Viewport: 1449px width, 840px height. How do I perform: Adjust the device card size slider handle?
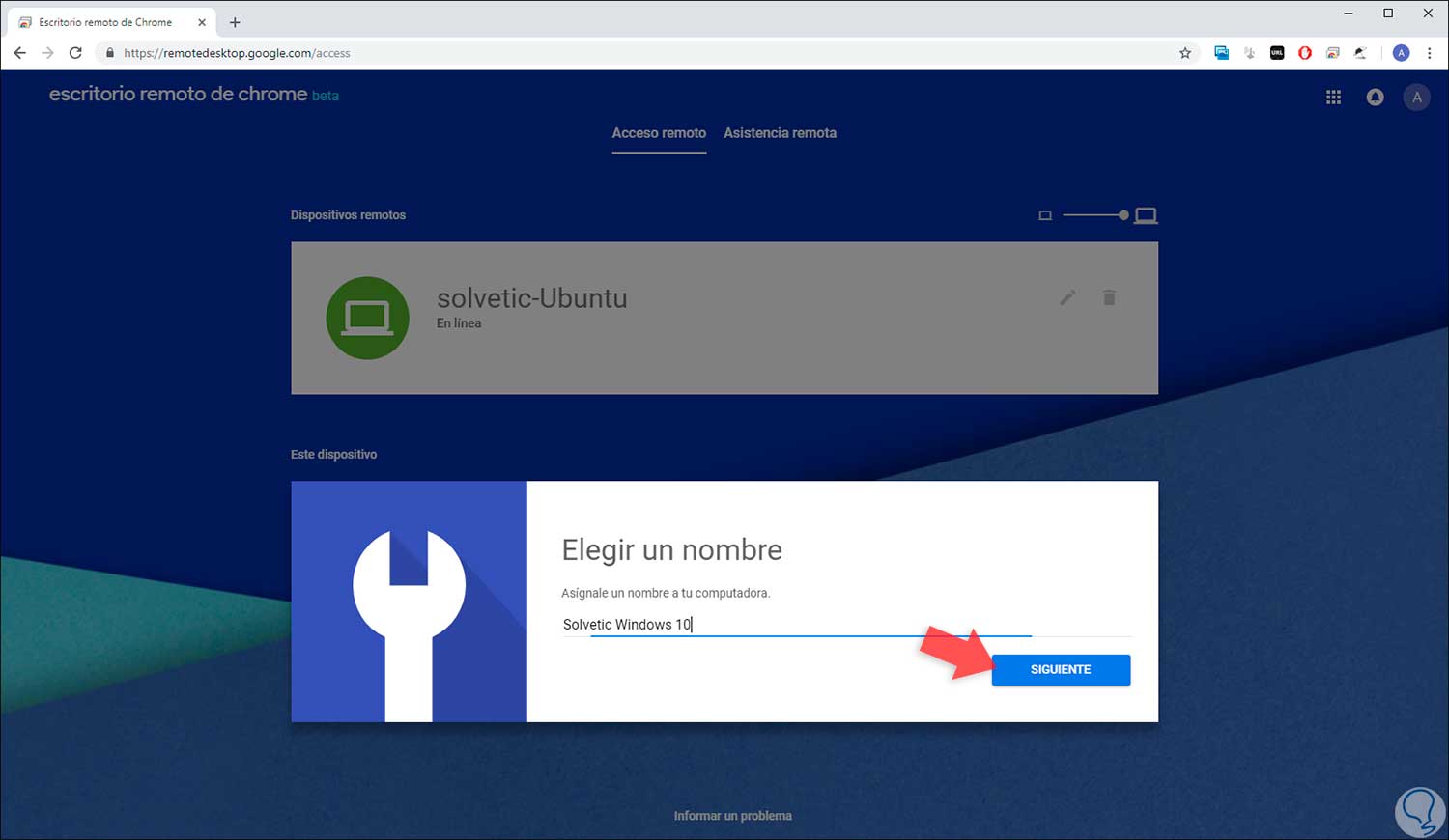point(1123,215)
